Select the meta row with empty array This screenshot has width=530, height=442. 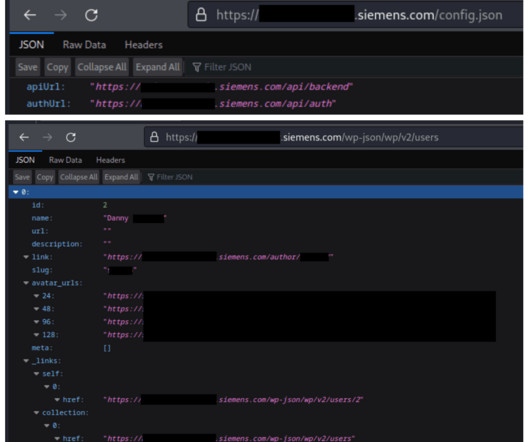(265, 348)
